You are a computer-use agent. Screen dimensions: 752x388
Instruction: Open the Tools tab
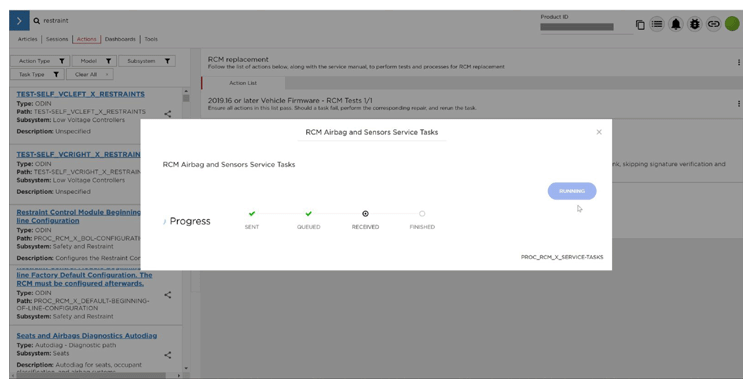click(151, 39)
